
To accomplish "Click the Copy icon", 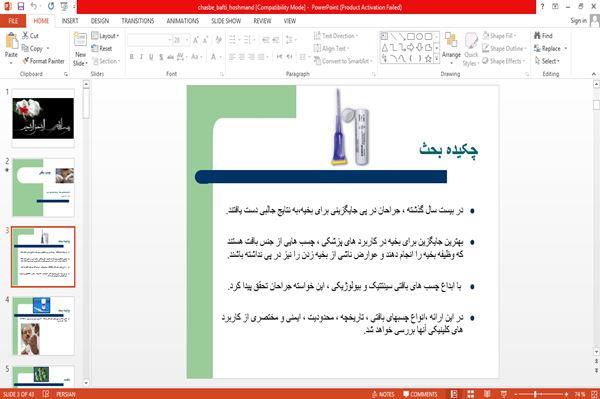I will pyautogui.click(x=25, y=48).
